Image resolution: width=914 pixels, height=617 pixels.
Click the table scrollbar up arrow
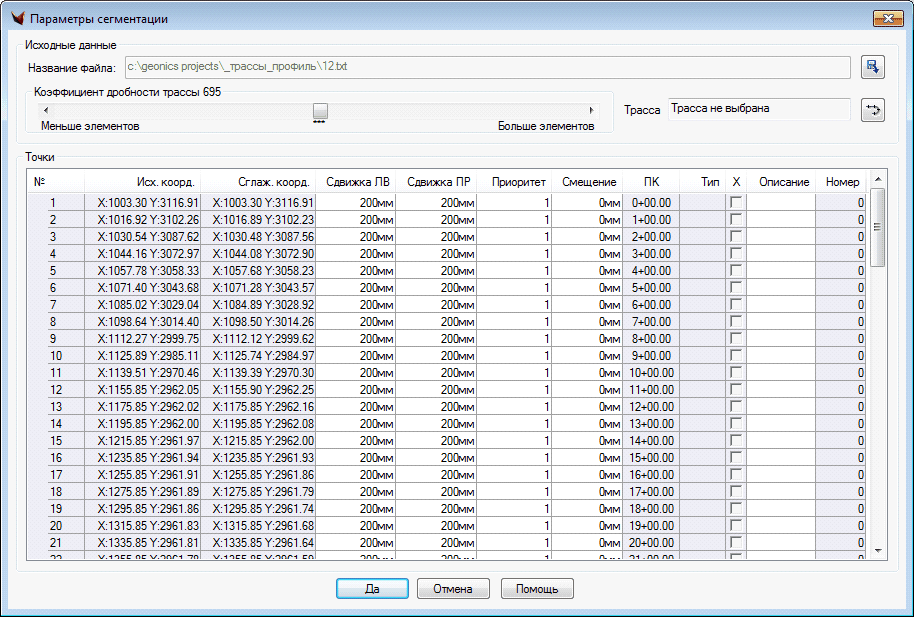(x=877, y=180)
